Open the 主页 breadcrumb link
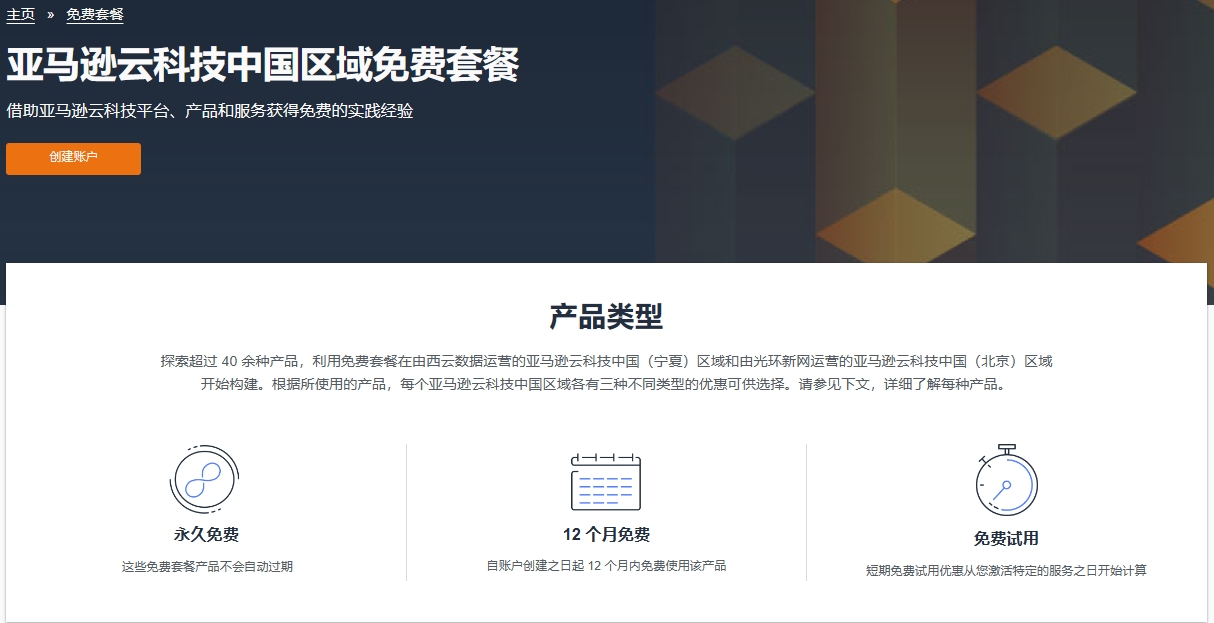This screenshot has height=623, width=1214. pos(19,14)
